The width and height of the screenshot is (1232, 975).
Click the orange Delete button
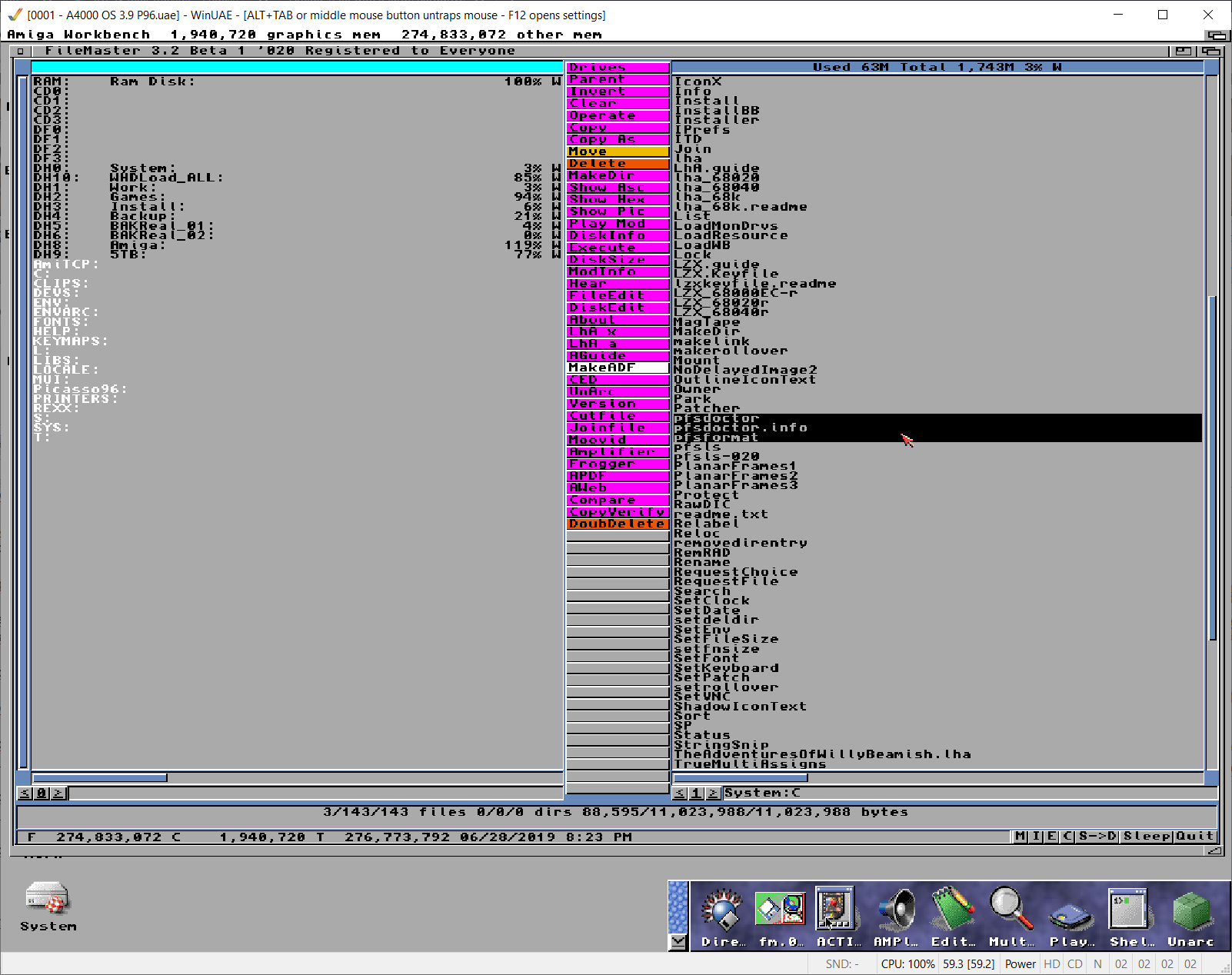[x=618, y=163]
